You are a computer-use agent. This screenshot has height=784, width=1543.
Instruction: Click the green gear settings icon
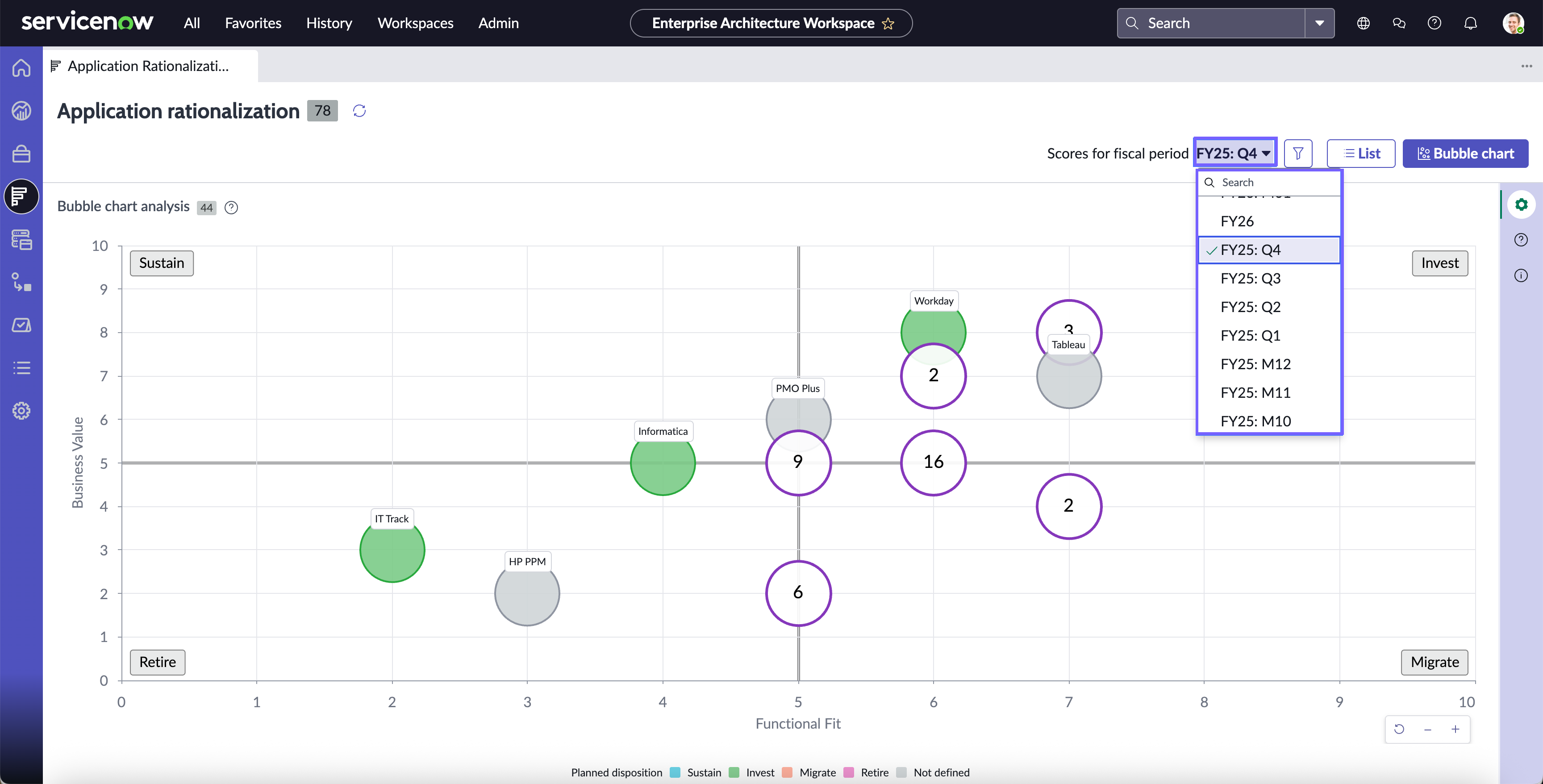click(1521, 205)
